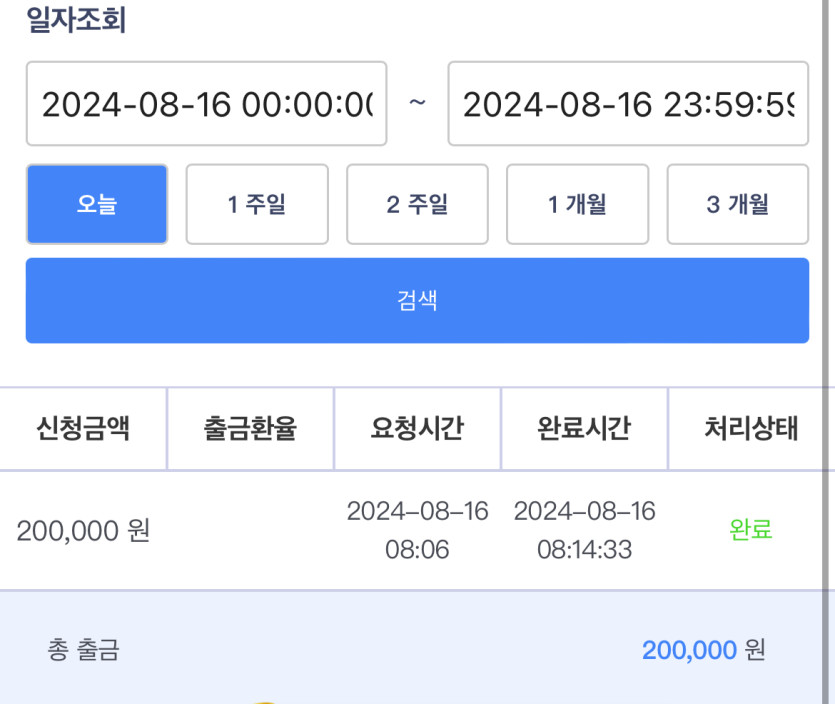Screen dimensions: 835x704
Task: Select the 1 주일 range button
Action: (x=257, y=204)
